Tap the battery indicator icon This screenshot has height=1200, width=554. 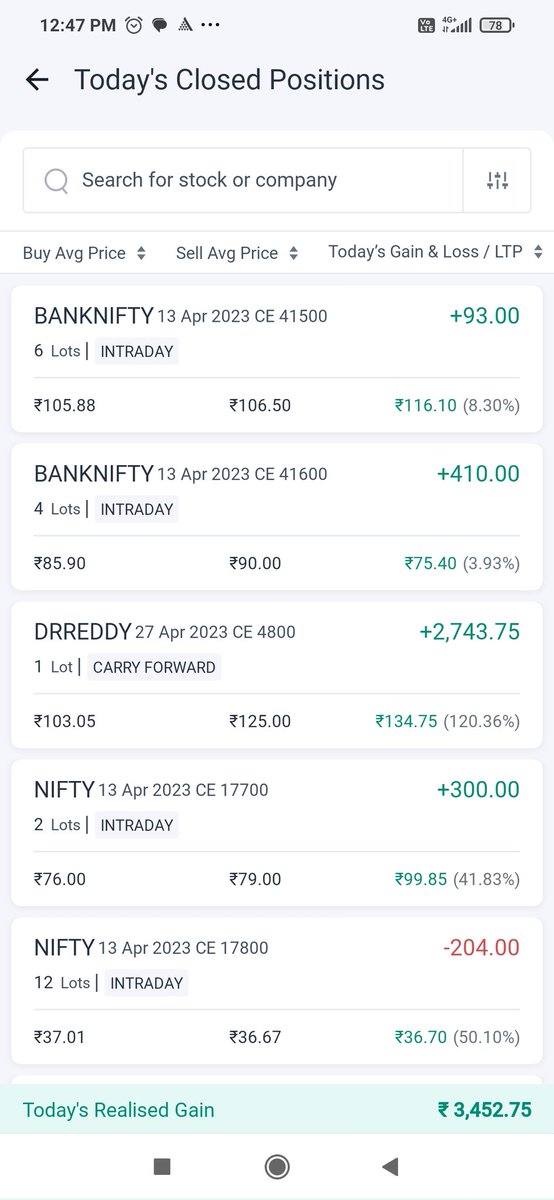[x=497, y=25]
